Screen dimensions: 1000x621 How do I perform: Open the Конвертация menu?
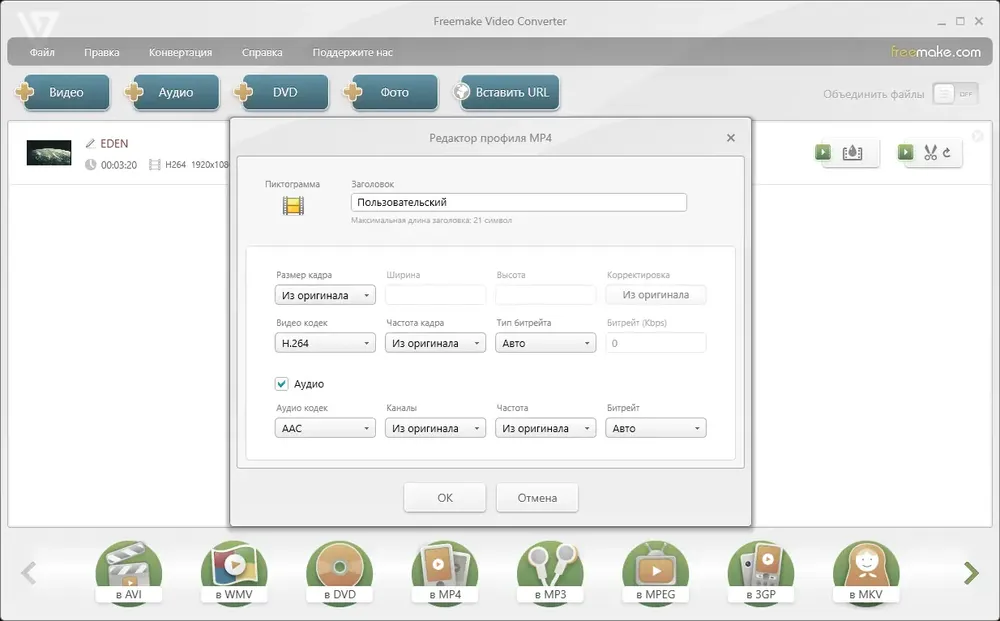(180, 52)
